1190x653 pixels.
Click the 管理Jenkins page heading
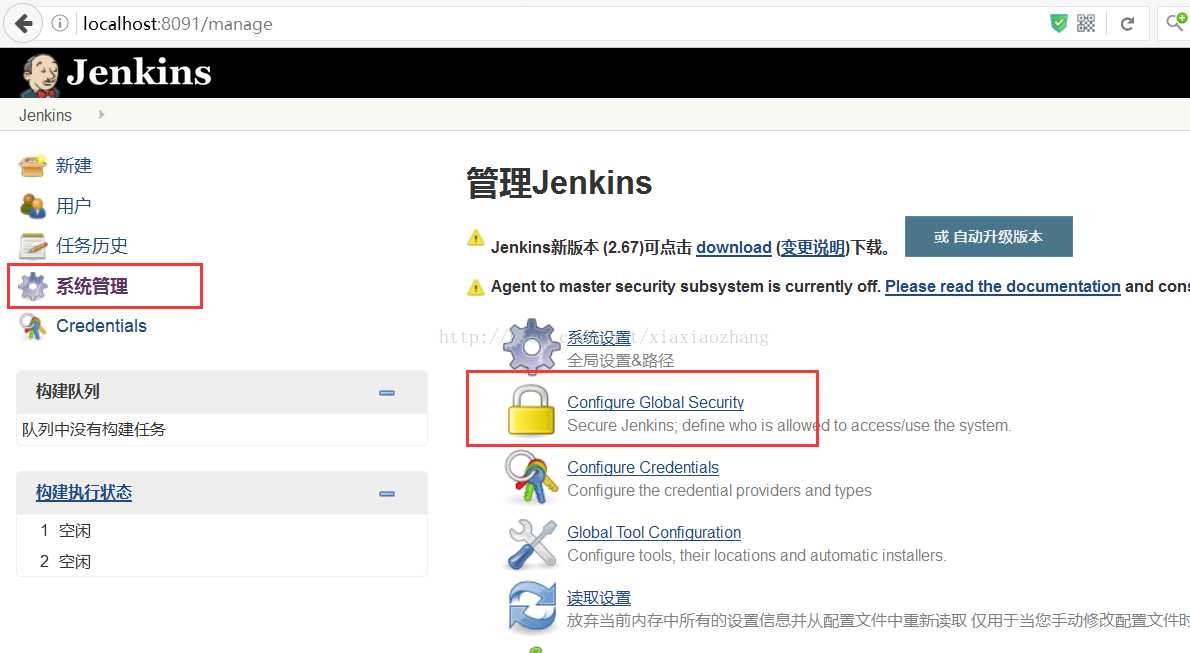[x=559, y=183]
